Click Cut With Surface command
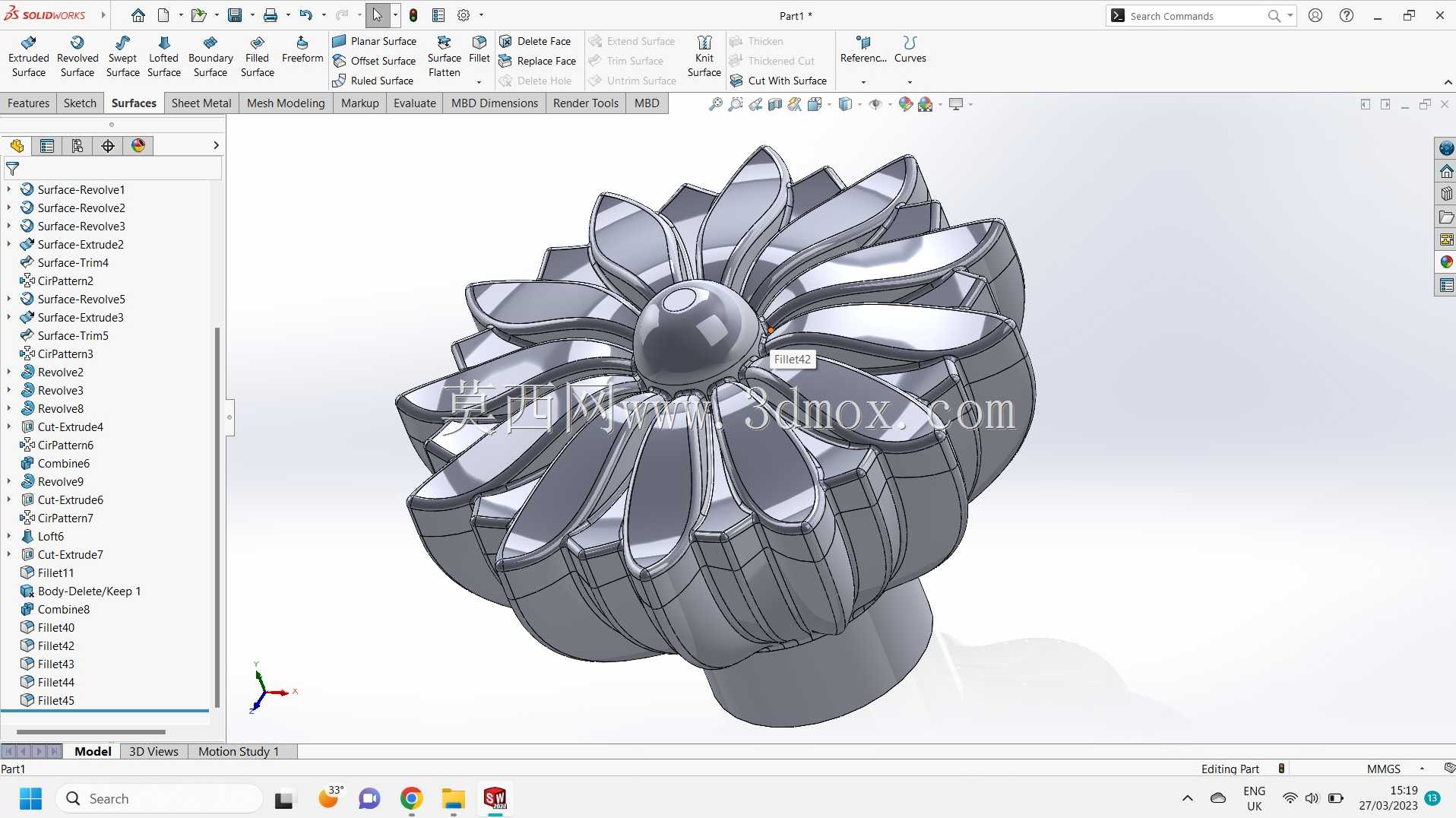Screen dimensions: 1456x818 [x=778, y=81]
